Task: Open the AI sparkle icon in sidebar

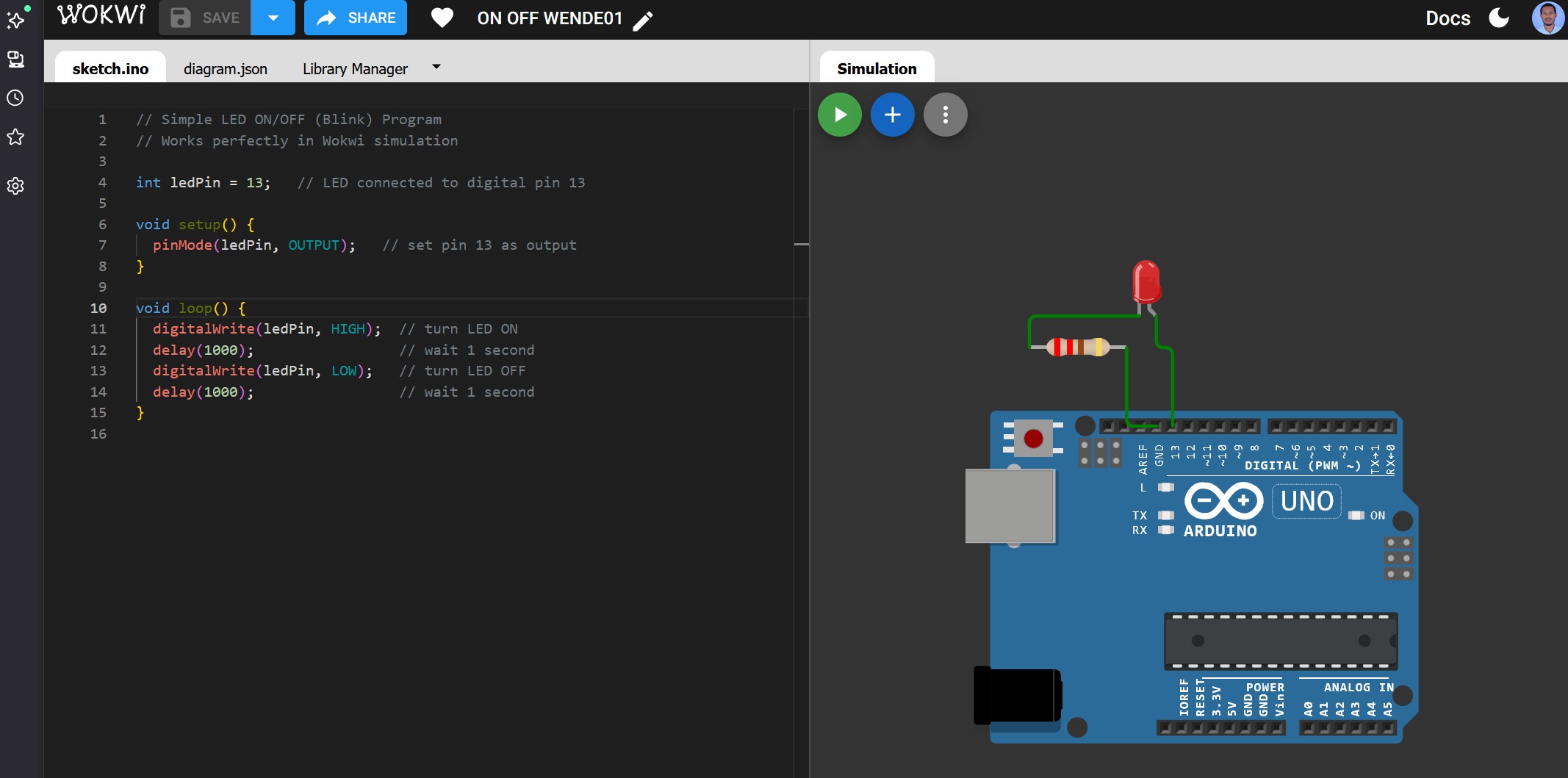Action: point(16,18)
